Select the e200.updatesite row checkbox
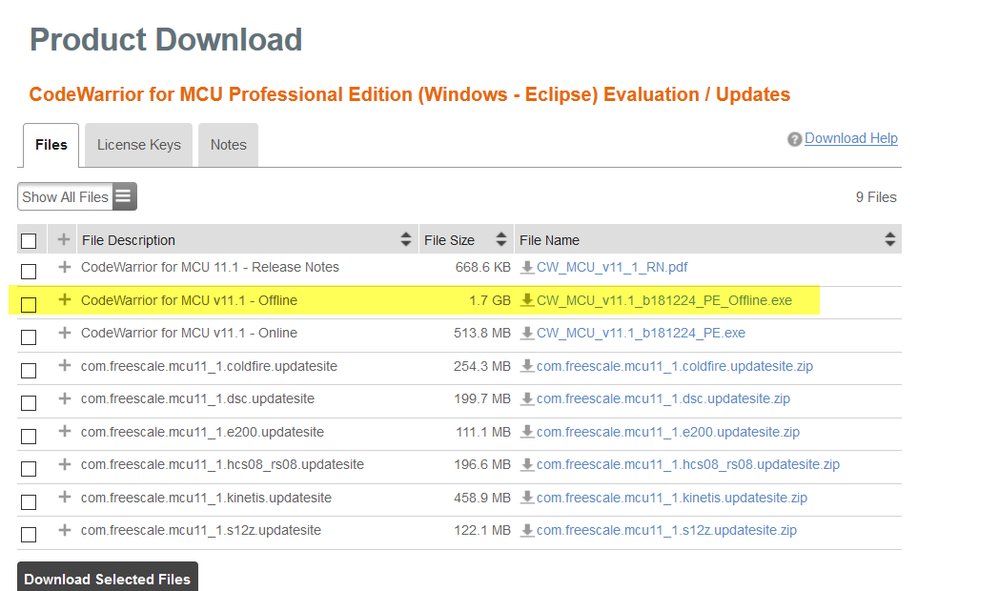Image resolution: width=999 pixels, height=591 pixels. click(29, 436)
